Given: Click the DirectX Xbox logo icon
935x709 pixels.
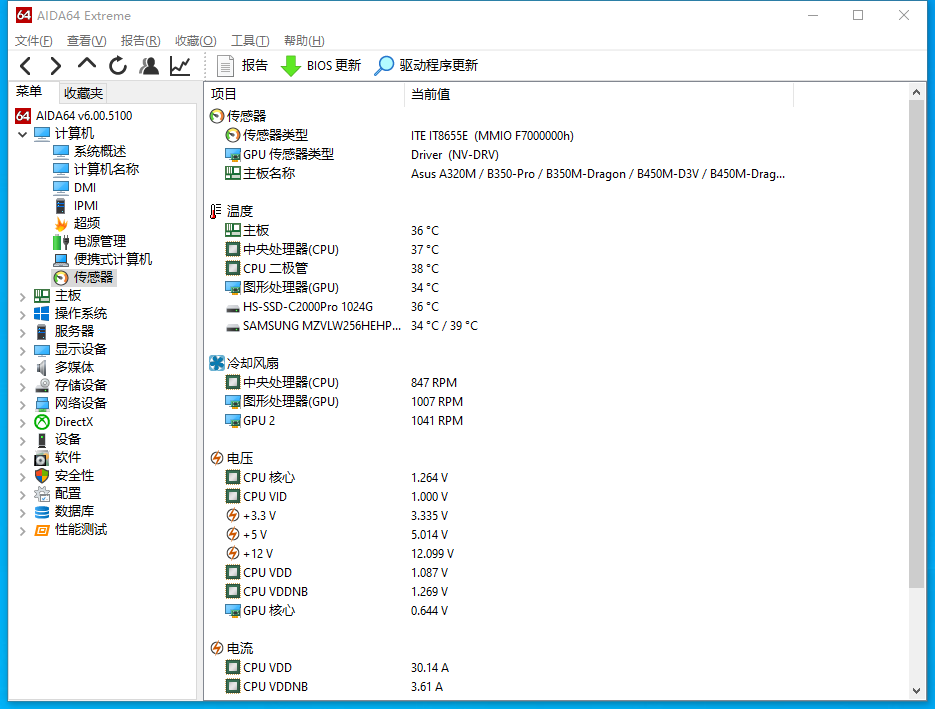Looking at the screenshot, I should click(42, 422).
